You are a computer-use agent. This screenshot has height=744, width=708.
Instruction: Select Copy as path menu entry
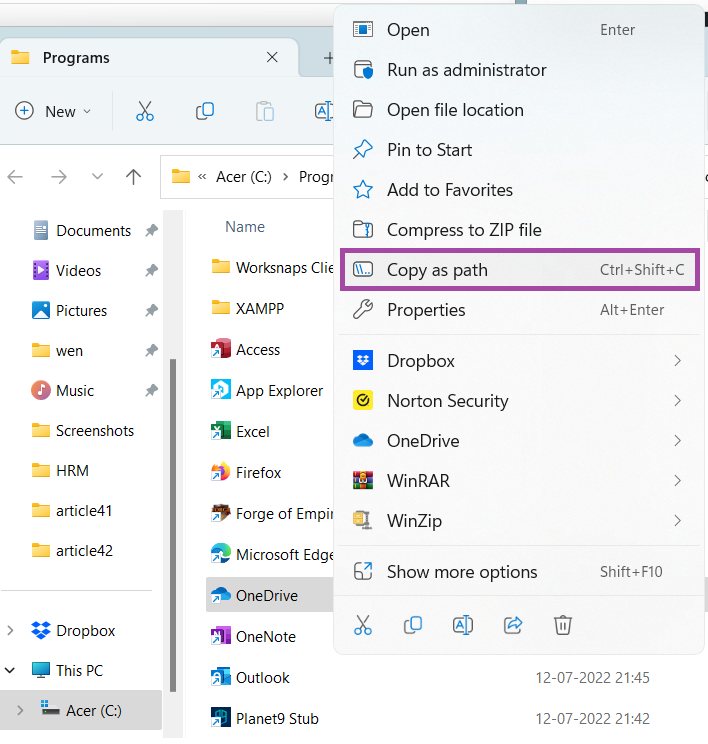coord(437,270)
